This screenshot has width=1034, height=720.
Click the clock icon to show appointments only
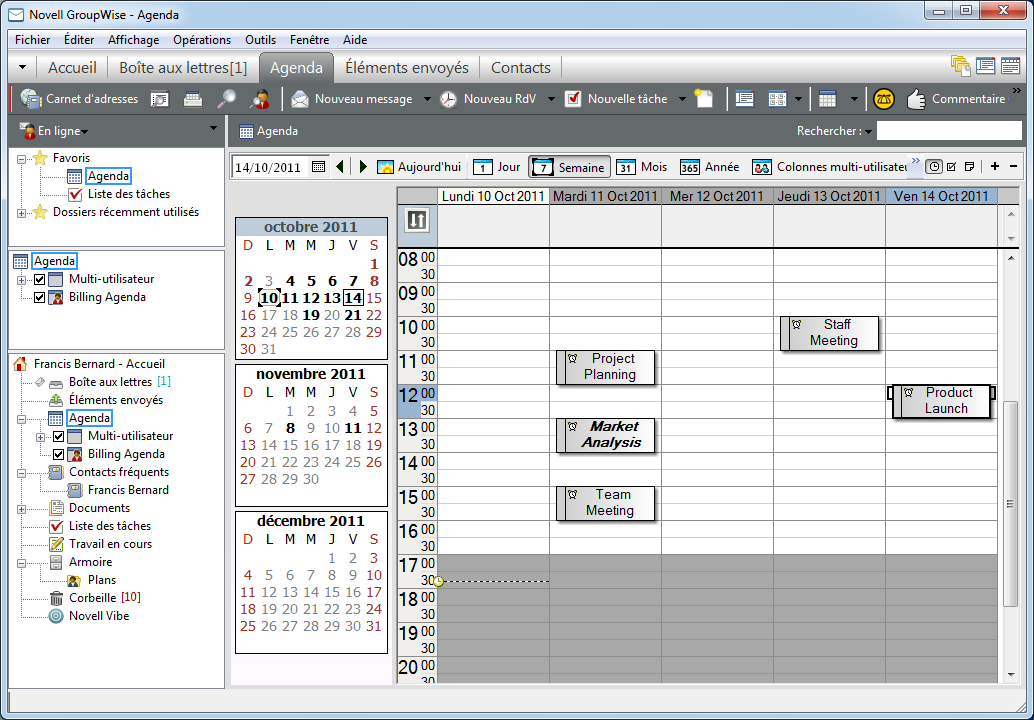(x=935, y=166)
